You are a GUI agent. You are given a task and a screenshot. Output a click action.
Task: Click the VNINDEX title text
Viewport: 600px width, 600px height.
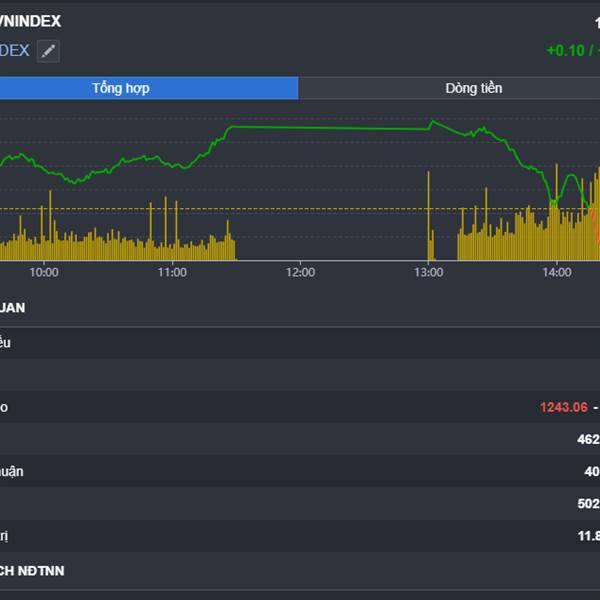point(30,21)
